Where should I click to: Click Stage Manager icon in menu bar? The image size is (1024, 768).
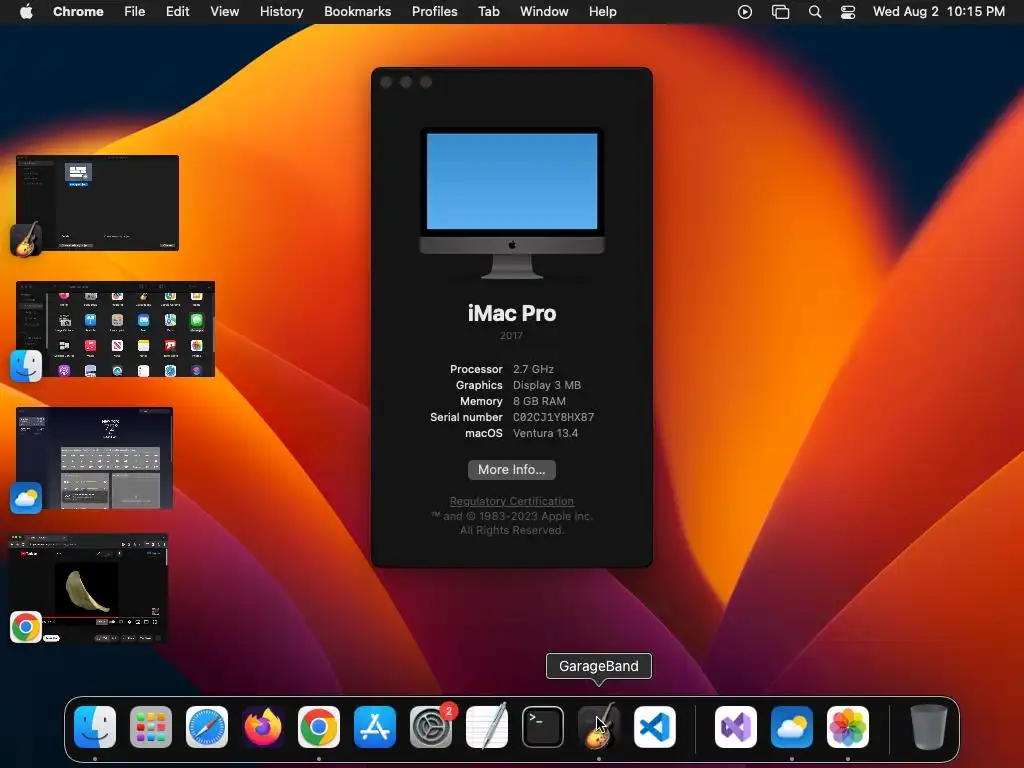pos(780,12)
